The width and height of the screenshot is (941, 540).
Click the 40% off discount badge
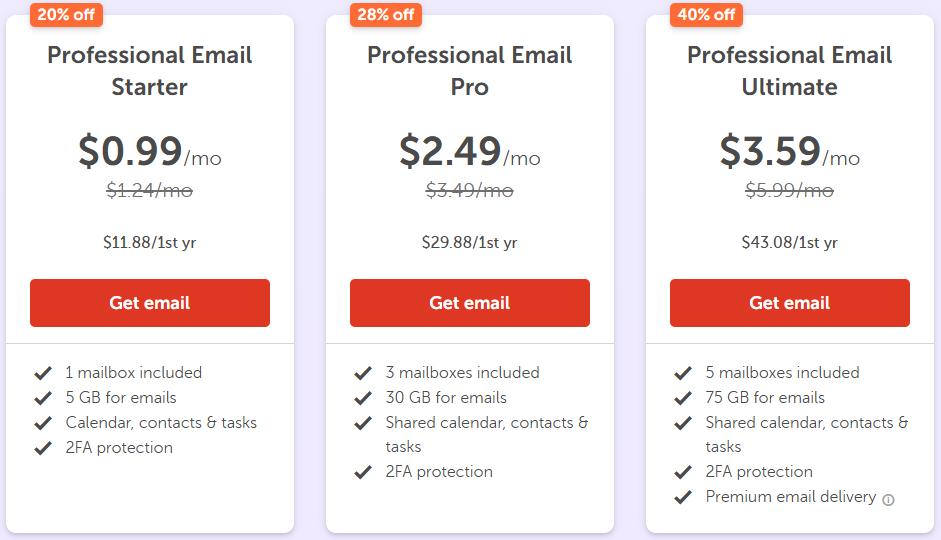click(707, 14)
